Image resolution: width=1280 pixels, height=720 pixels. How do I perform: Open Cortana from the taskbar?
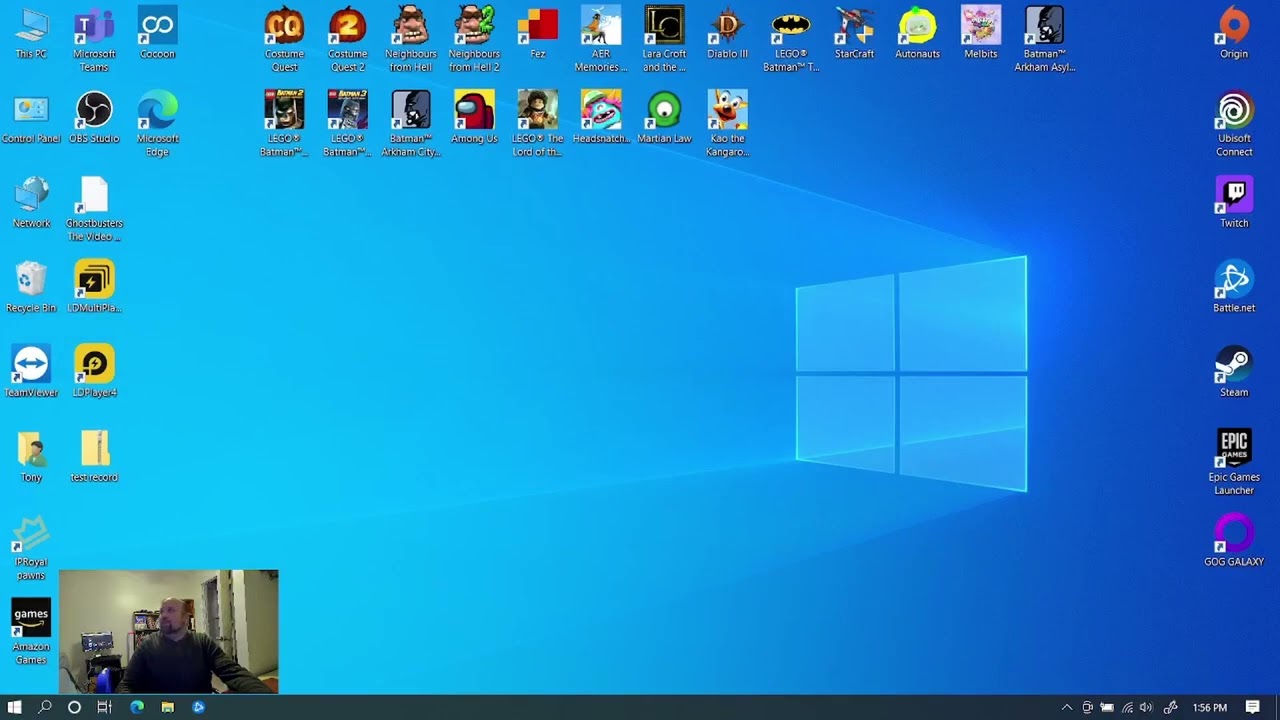[x=74, y=707]
